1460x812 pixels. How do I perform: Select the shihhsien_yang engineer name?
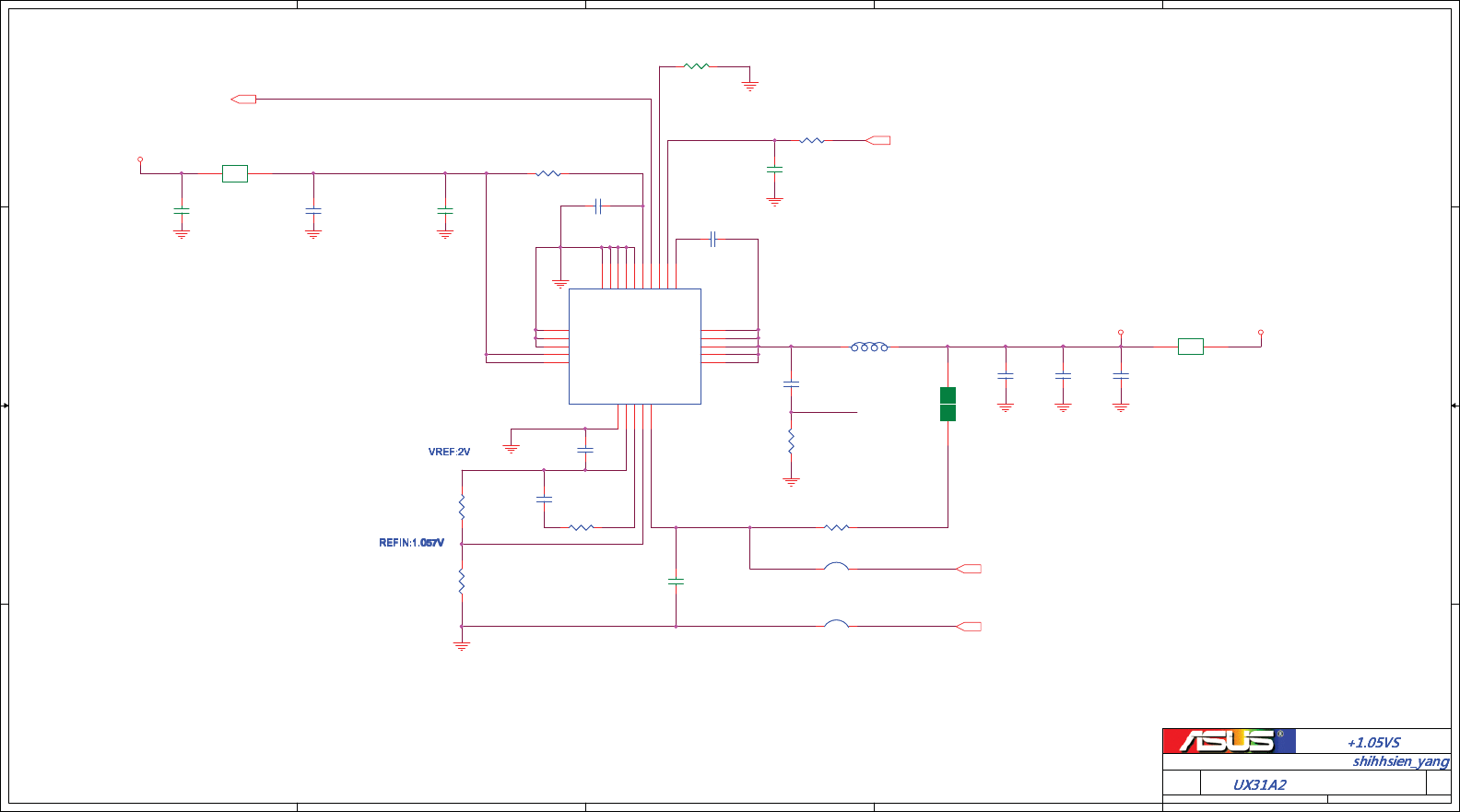(1401, 761)
